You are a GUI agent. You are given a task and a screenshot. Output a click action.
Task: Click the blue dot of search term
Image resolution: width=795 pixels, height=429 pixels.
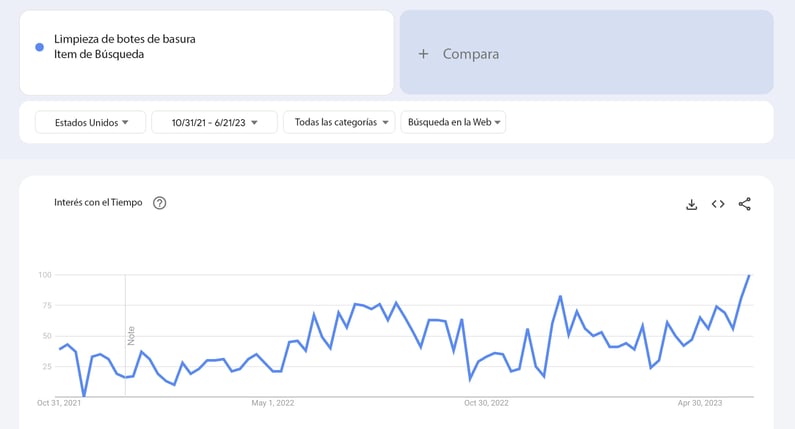[39, 47]
